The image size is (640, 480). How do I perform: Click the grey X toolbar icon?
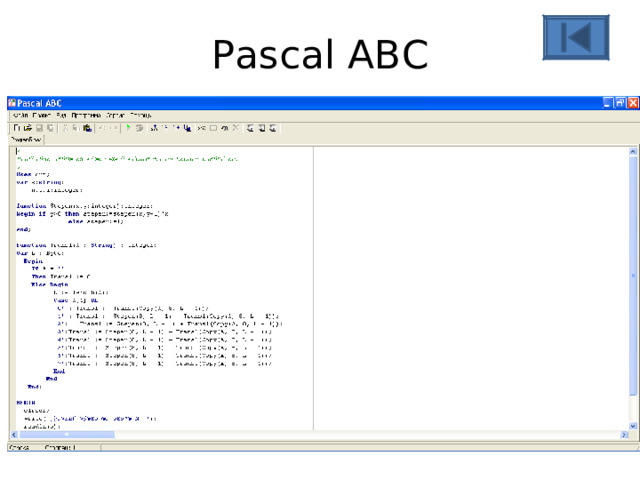[236, 128]
